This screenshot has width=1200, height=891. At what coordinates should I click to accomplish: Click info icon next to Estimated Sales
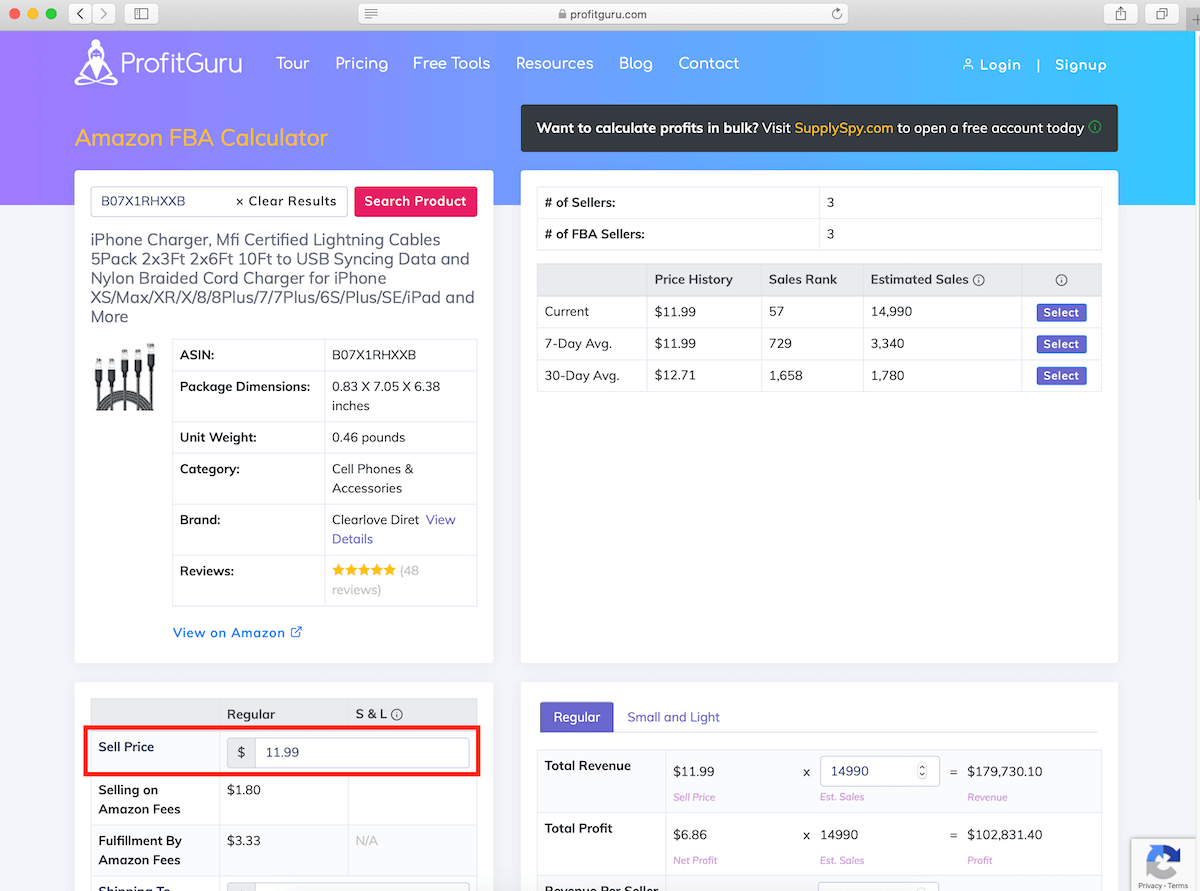pyautogui.click(x=979, y=280)
